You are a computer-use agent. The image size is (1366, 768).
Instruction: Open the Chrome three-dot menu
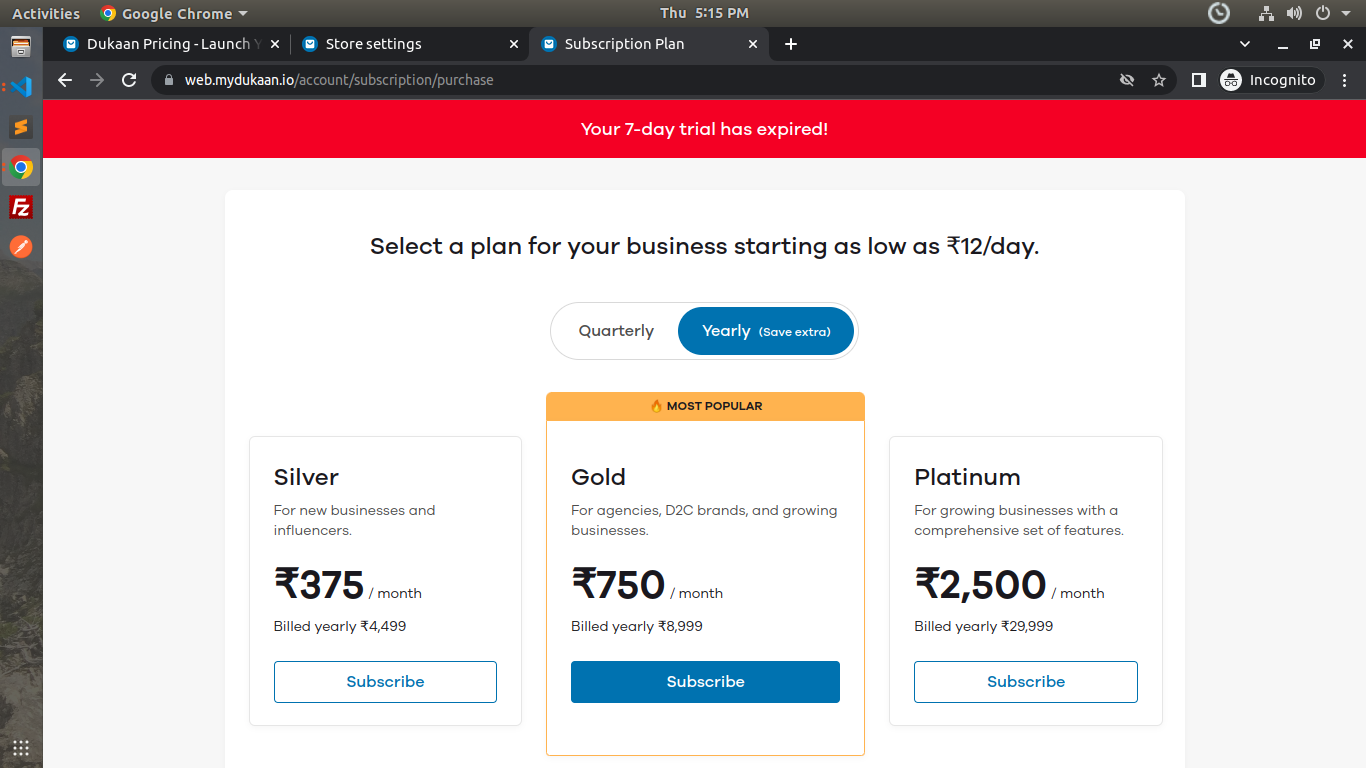pos(1345,80)
